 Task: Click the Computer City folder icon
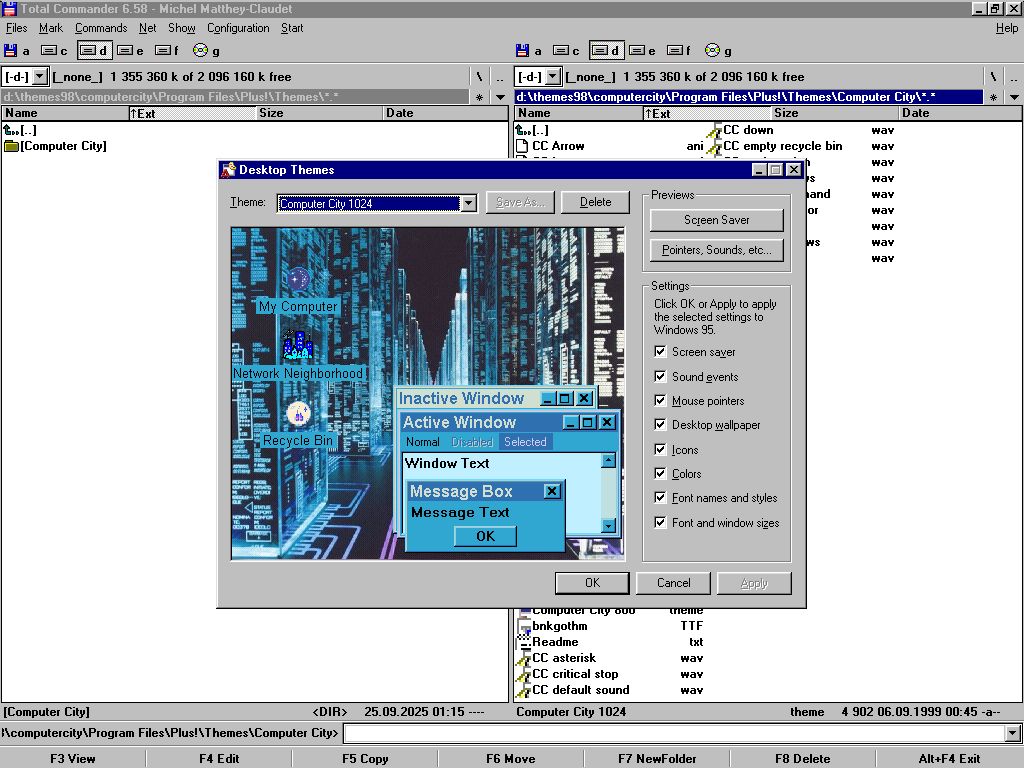(x=12, y=146)
